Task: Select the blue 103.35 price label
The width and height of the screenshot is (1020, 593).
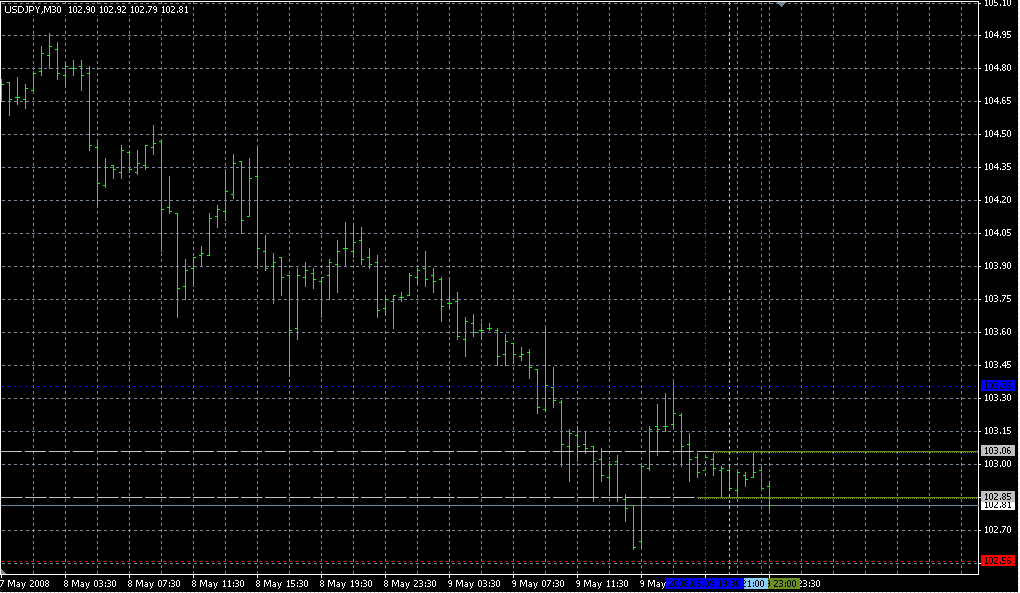Action: [998, 385]
